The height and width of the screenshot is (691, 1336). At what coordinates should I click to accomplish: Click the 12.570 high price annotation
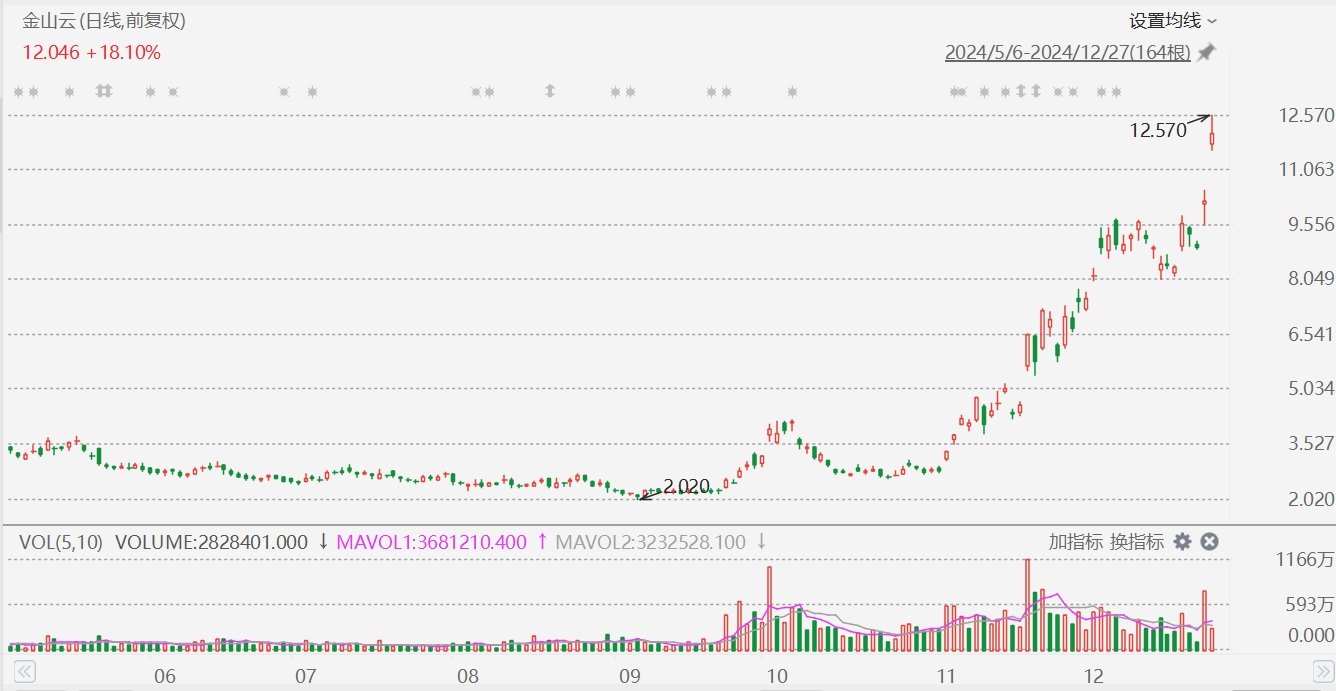1157,130
